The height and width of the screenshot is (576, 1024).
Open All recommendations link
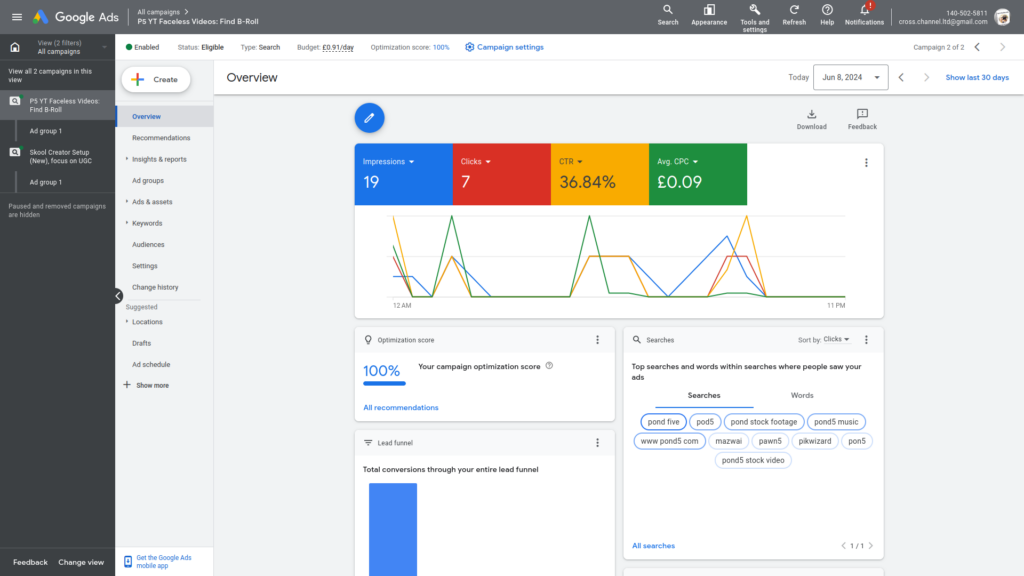pyautogui.click(x=400, y=407)
